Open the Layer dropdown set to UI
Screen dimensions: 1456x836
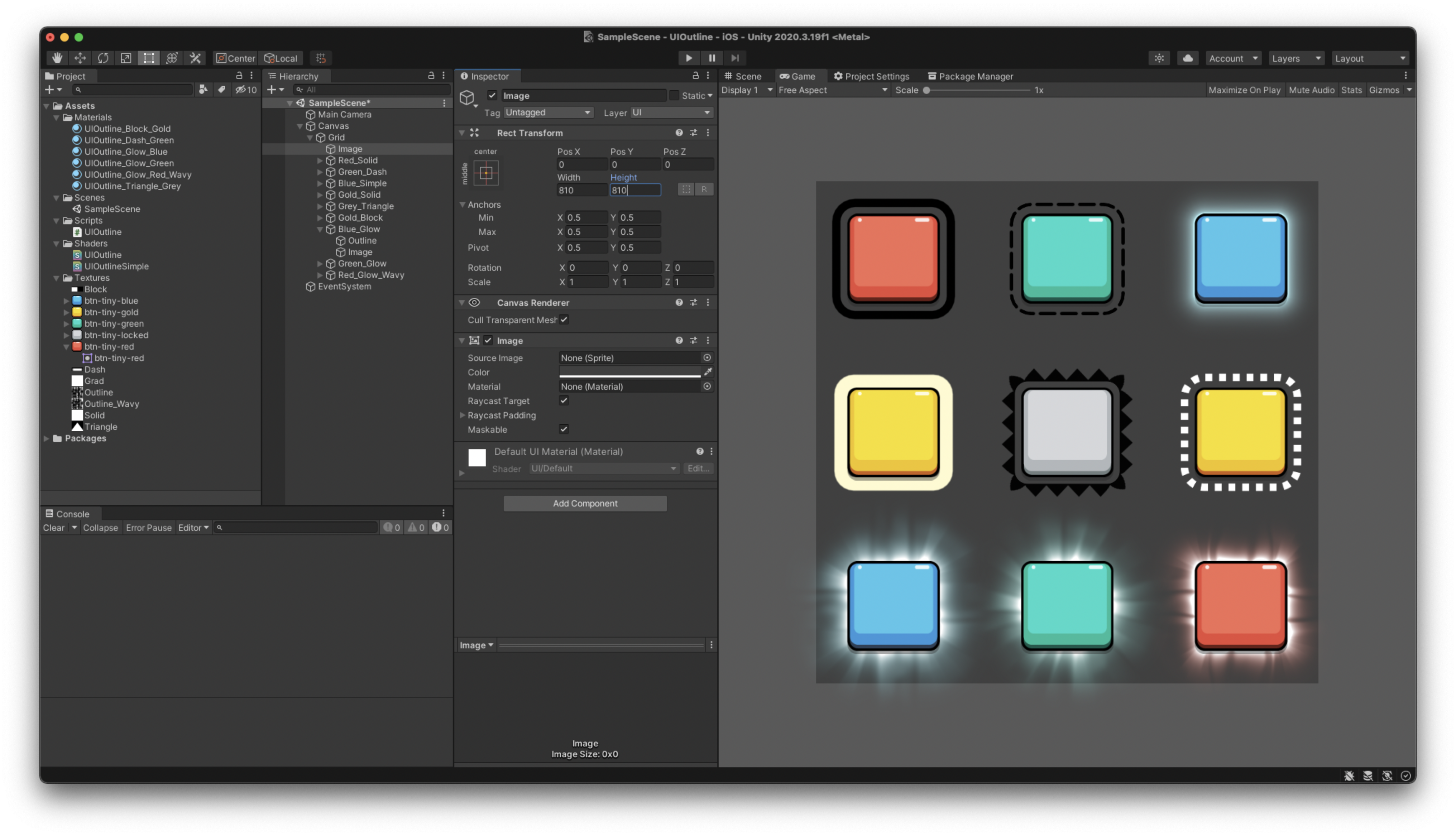tap(672, 112)
